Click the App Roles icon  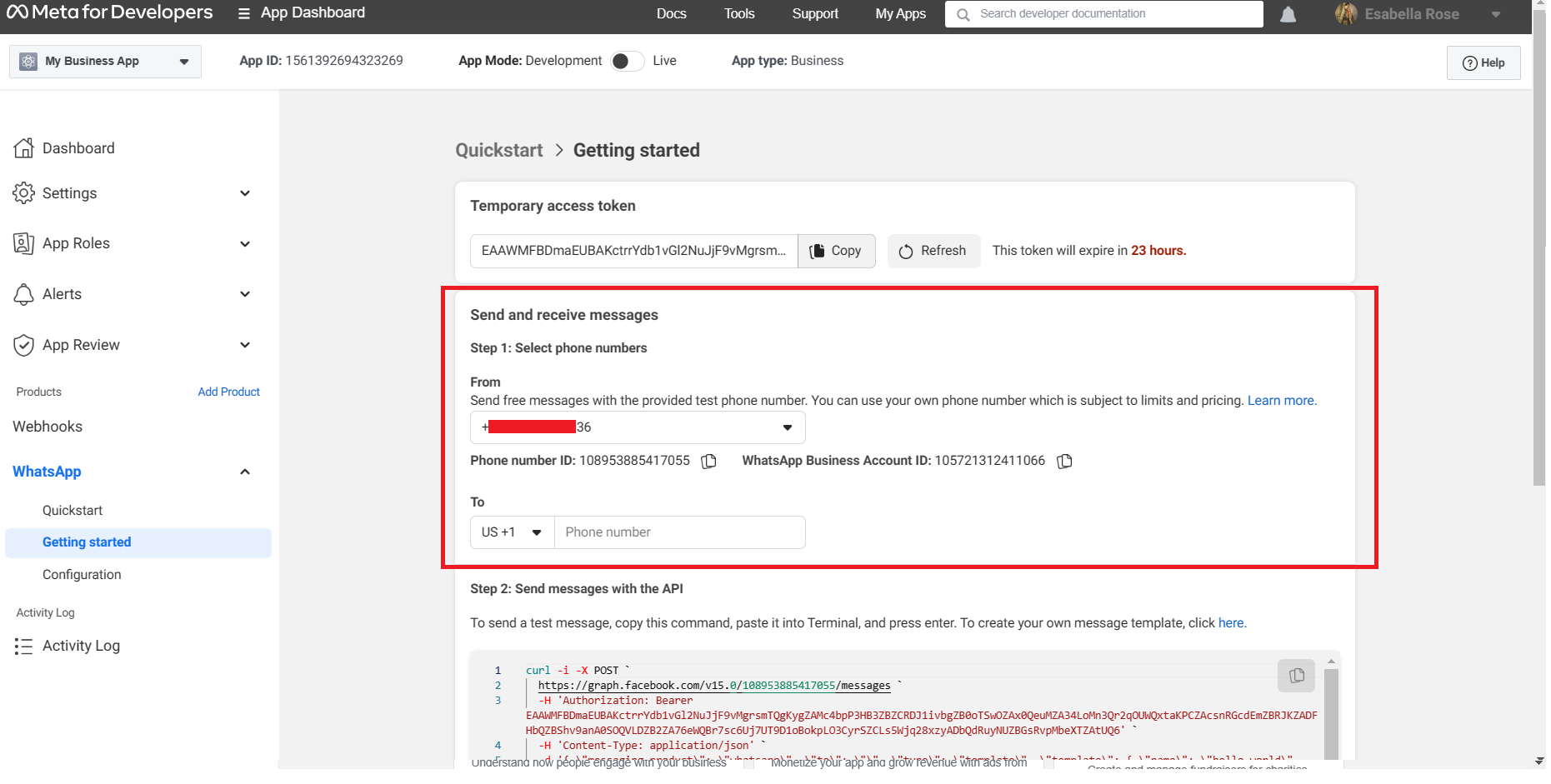click(23, 243)
